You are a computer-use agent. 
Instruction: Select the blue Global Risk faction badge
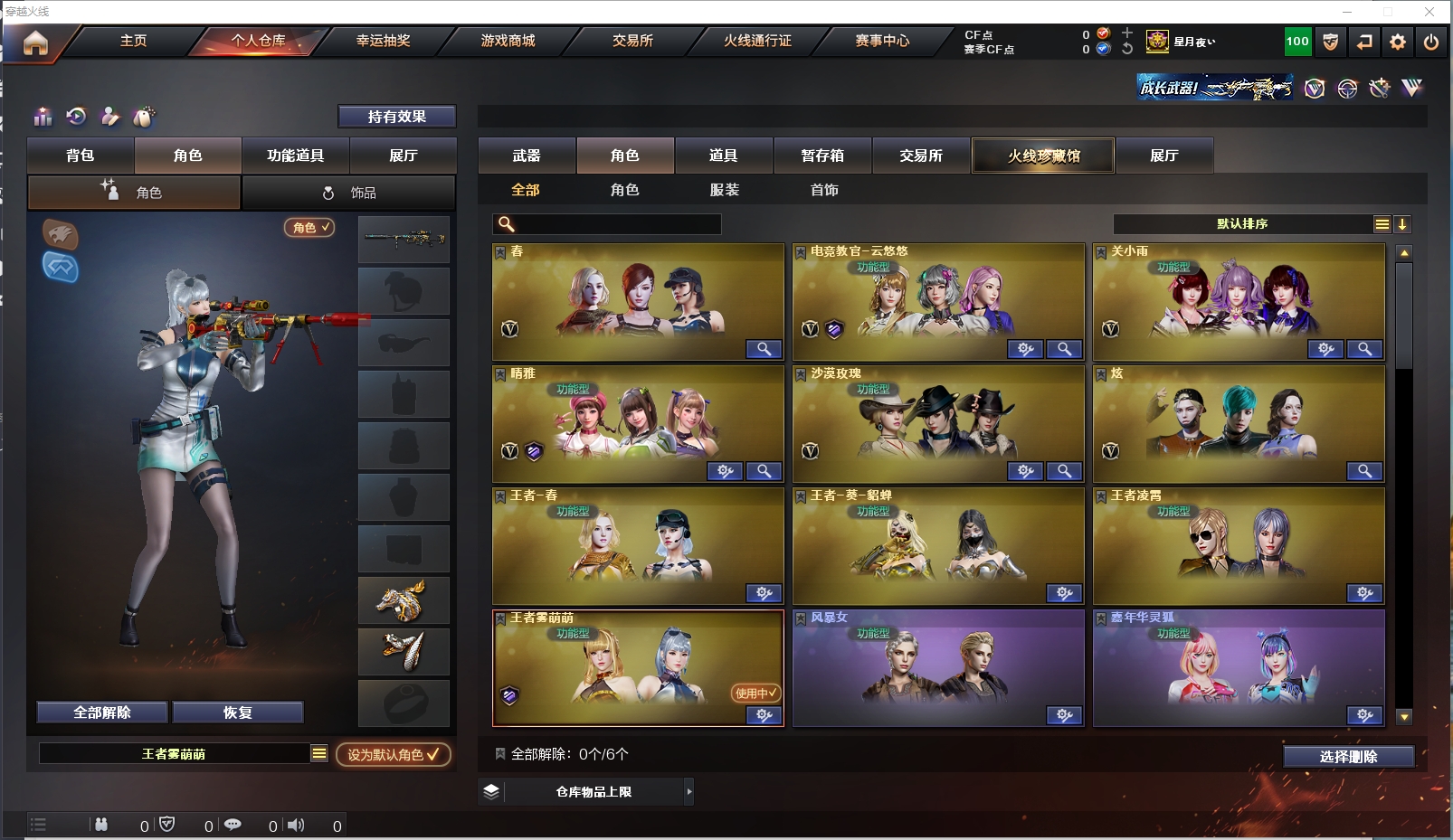61,268
